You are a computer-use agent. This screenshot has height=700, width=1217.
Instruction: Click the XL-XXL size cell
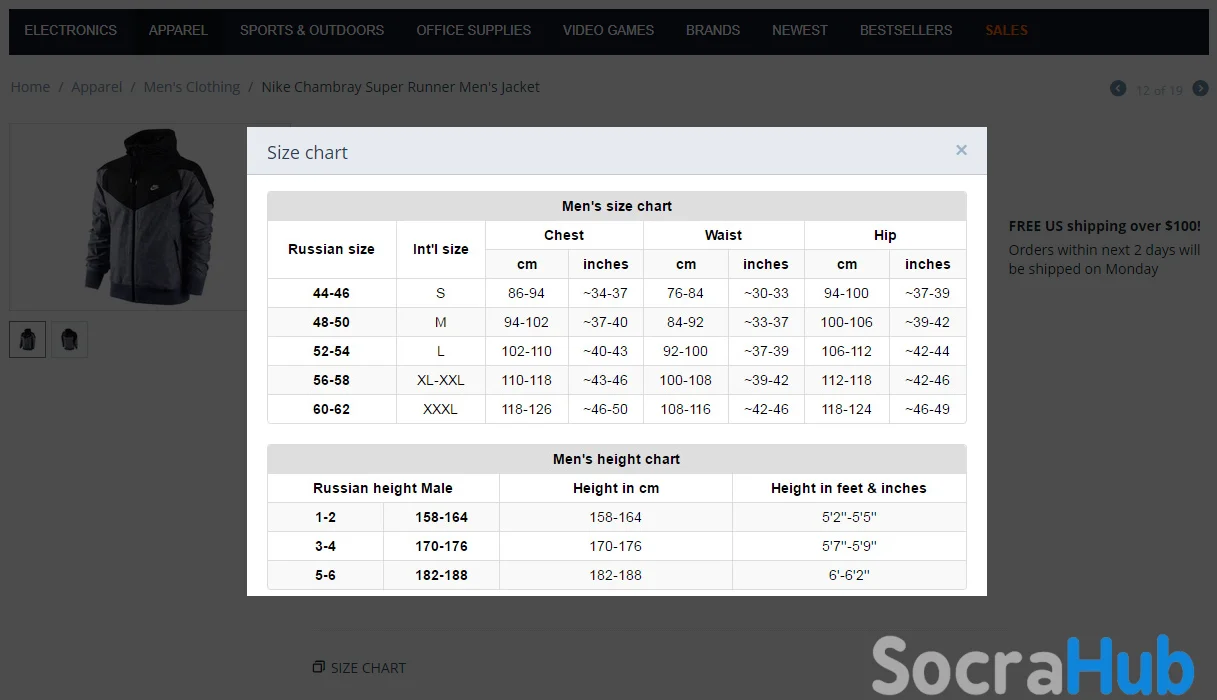click(x=441, y=380)
